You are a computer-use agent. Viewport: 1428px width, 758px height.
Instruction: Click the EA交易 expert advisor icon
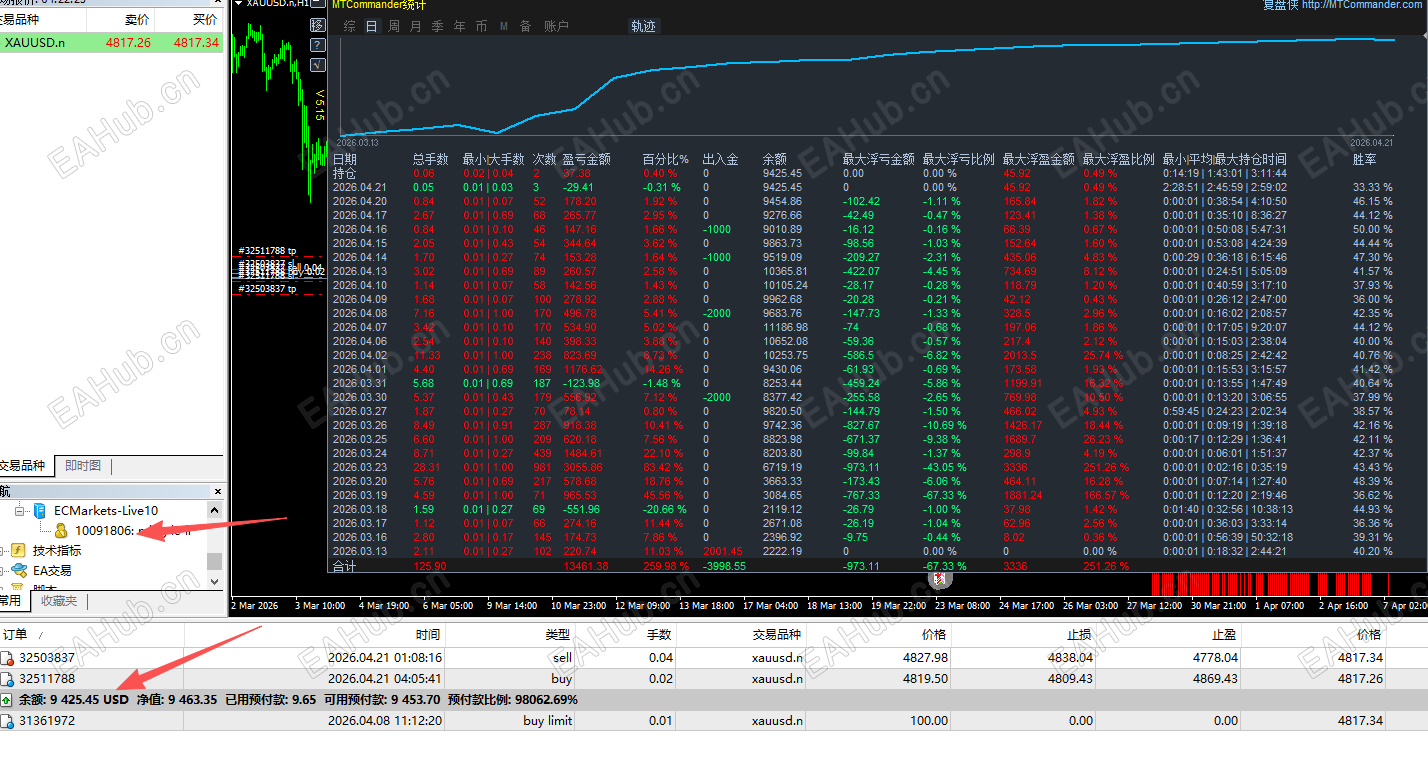pos(18,570)
